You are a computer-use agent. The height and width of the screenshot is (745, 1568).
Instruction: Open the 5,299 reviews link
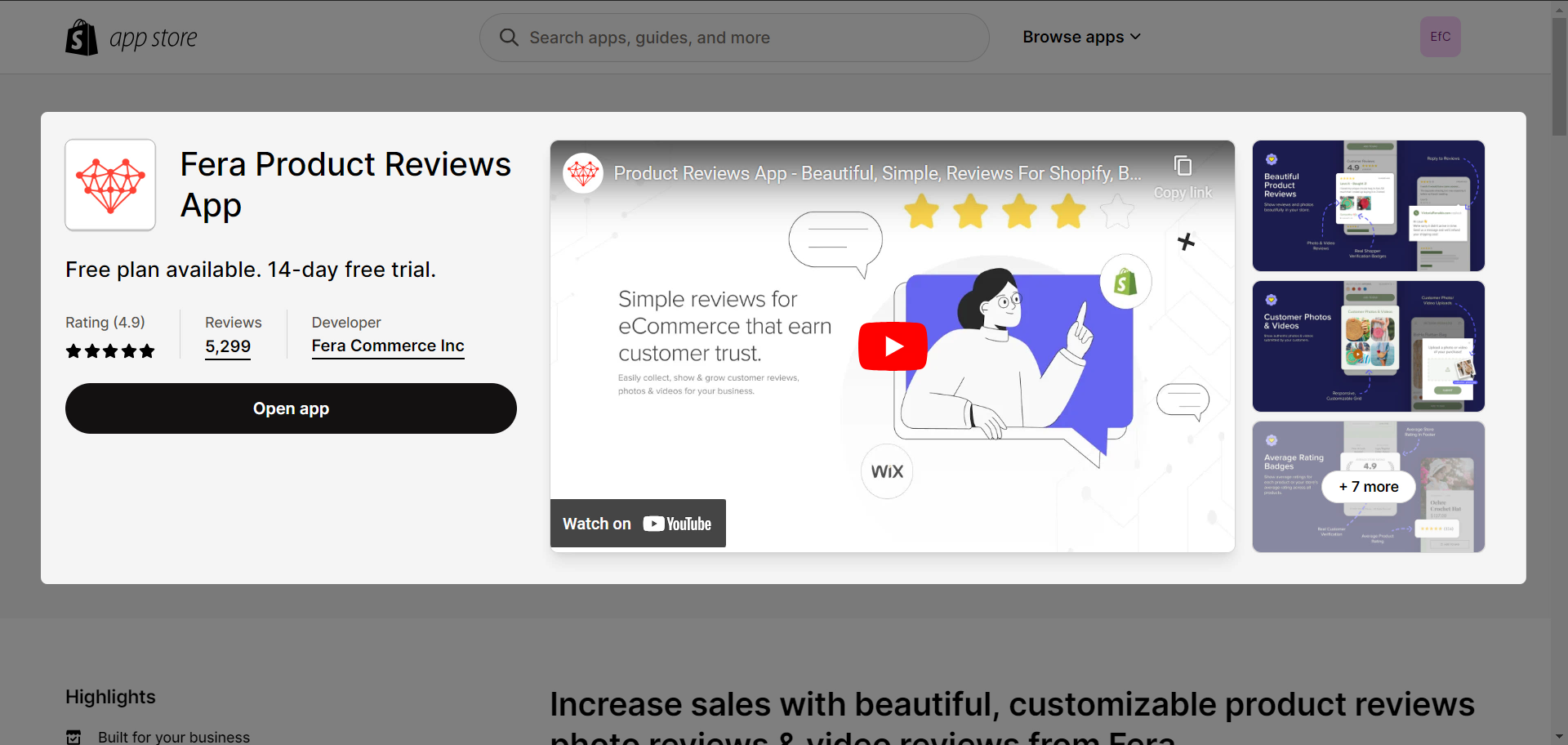point(228,346)
